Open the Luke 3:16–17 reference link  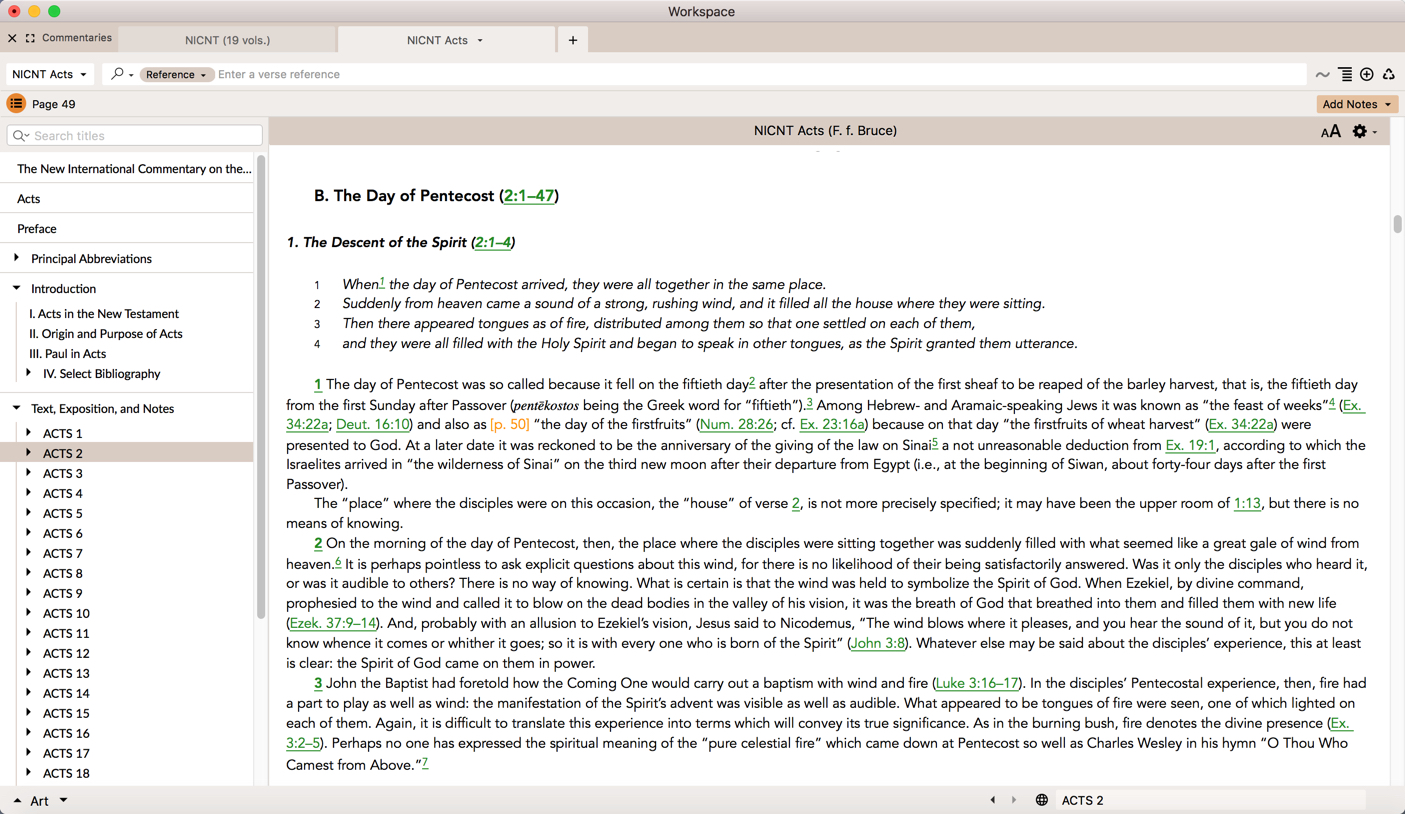pyautogui.click(x=977, y=683)
